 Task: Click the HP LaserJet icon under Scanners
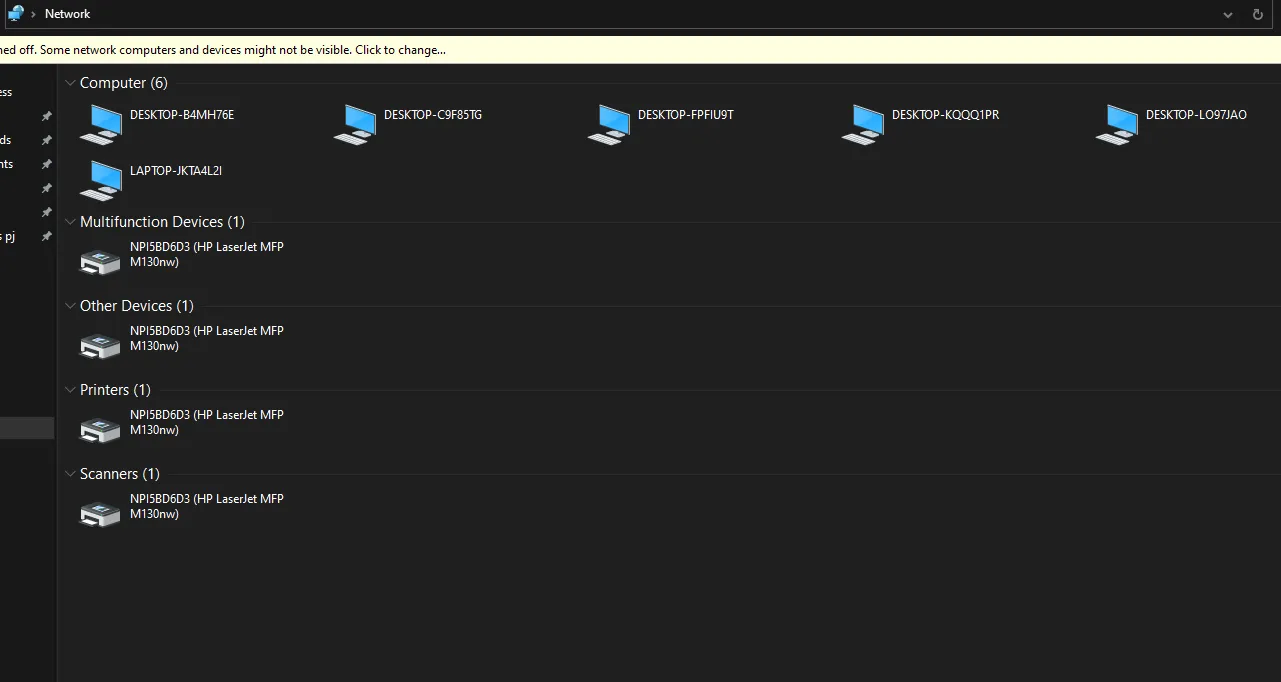(x=100, y=513)
